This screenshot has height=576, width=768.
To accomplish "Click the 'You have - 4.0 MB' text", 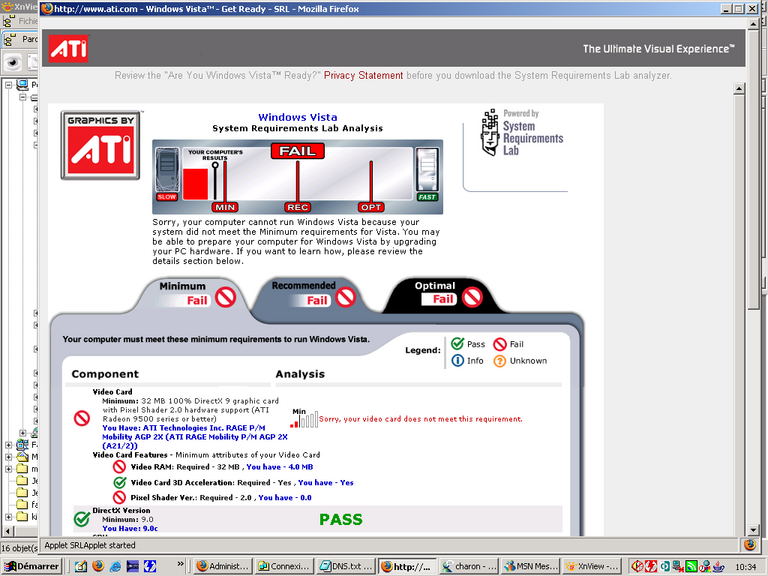I will click(x=280, y=467).
